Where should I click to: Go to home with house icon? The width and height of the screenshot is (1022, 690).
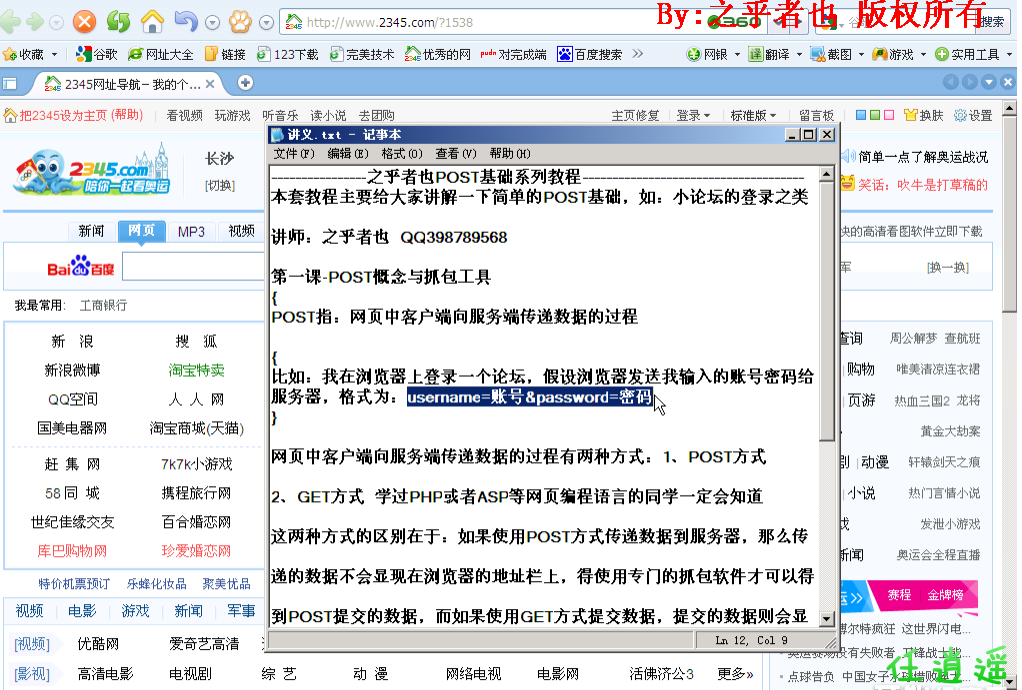pyautogui.click(x=152, y=22)
